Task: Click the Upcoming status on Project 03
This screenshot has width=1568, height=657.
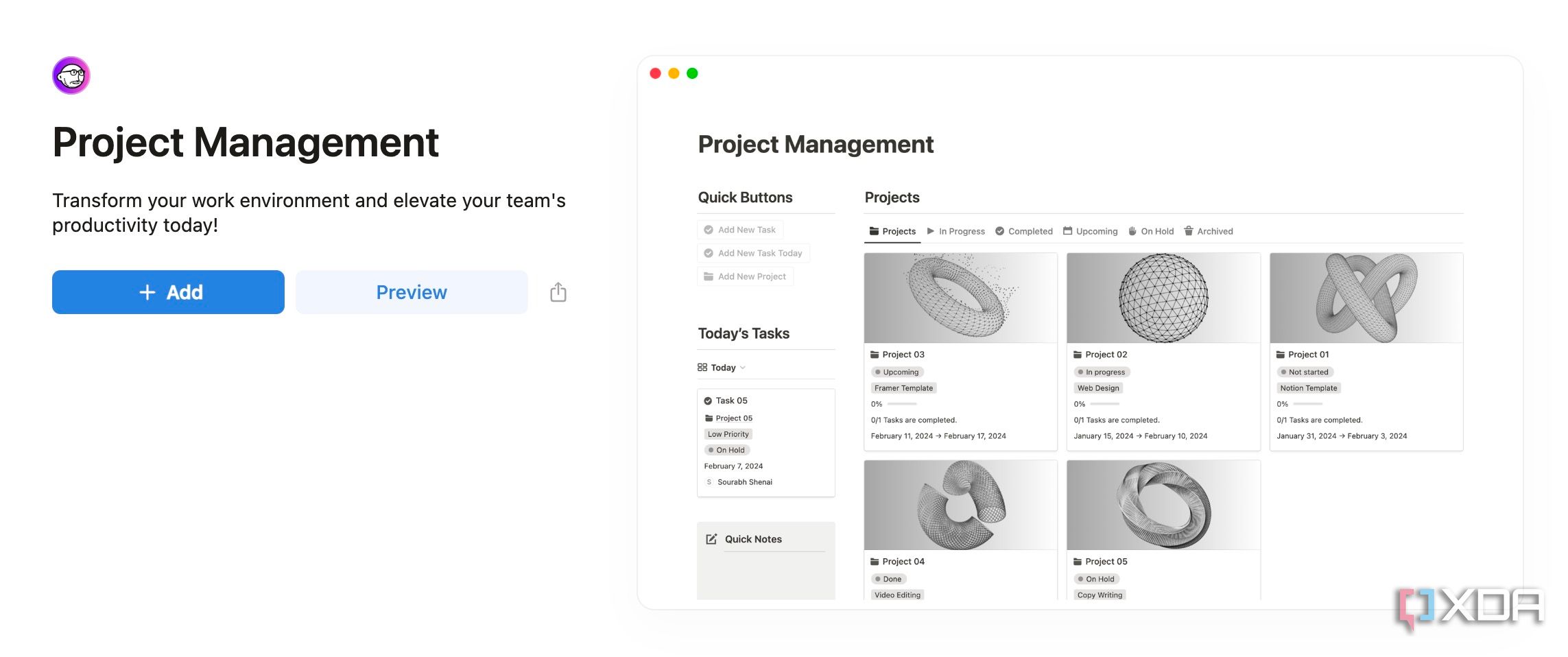Action: 897,372
